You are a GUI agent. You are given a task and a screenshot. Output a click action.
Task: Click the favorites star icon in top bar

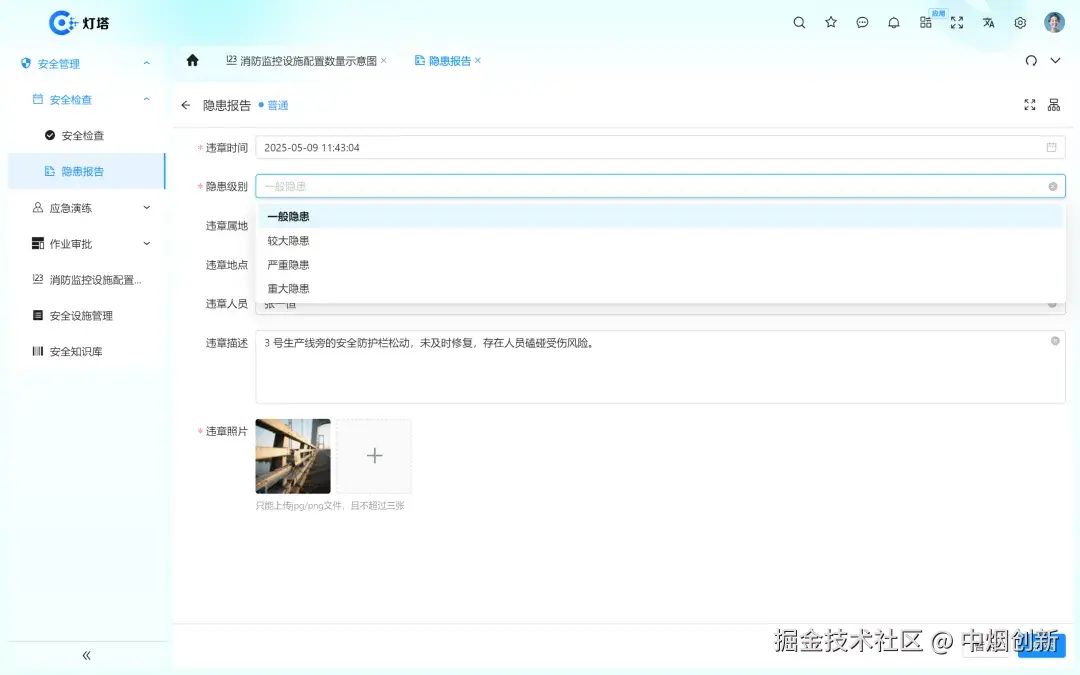click(831, 22)
